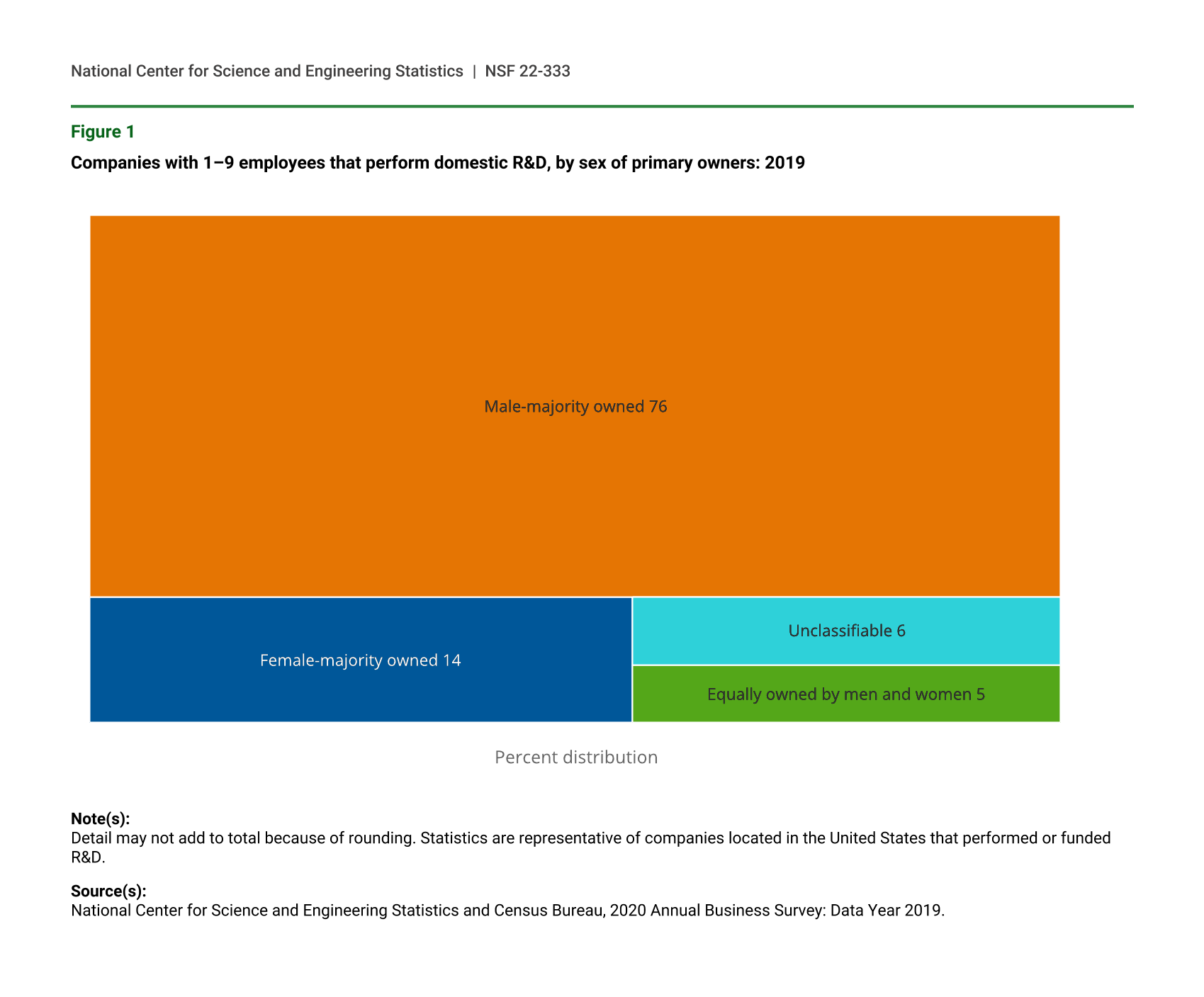Click the bold 'Note(s):' heading

tap(100, 819)
